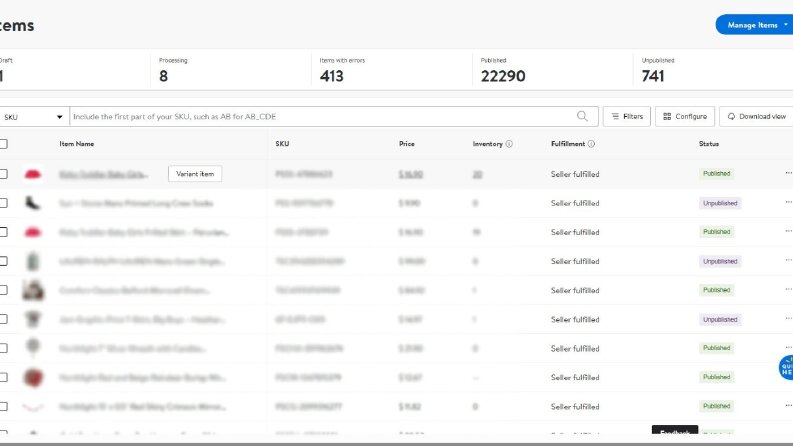This screenshot has height=446, width=793.
Task: Check the box for the $84.90 item row
Action: click(x=3, y=290)
